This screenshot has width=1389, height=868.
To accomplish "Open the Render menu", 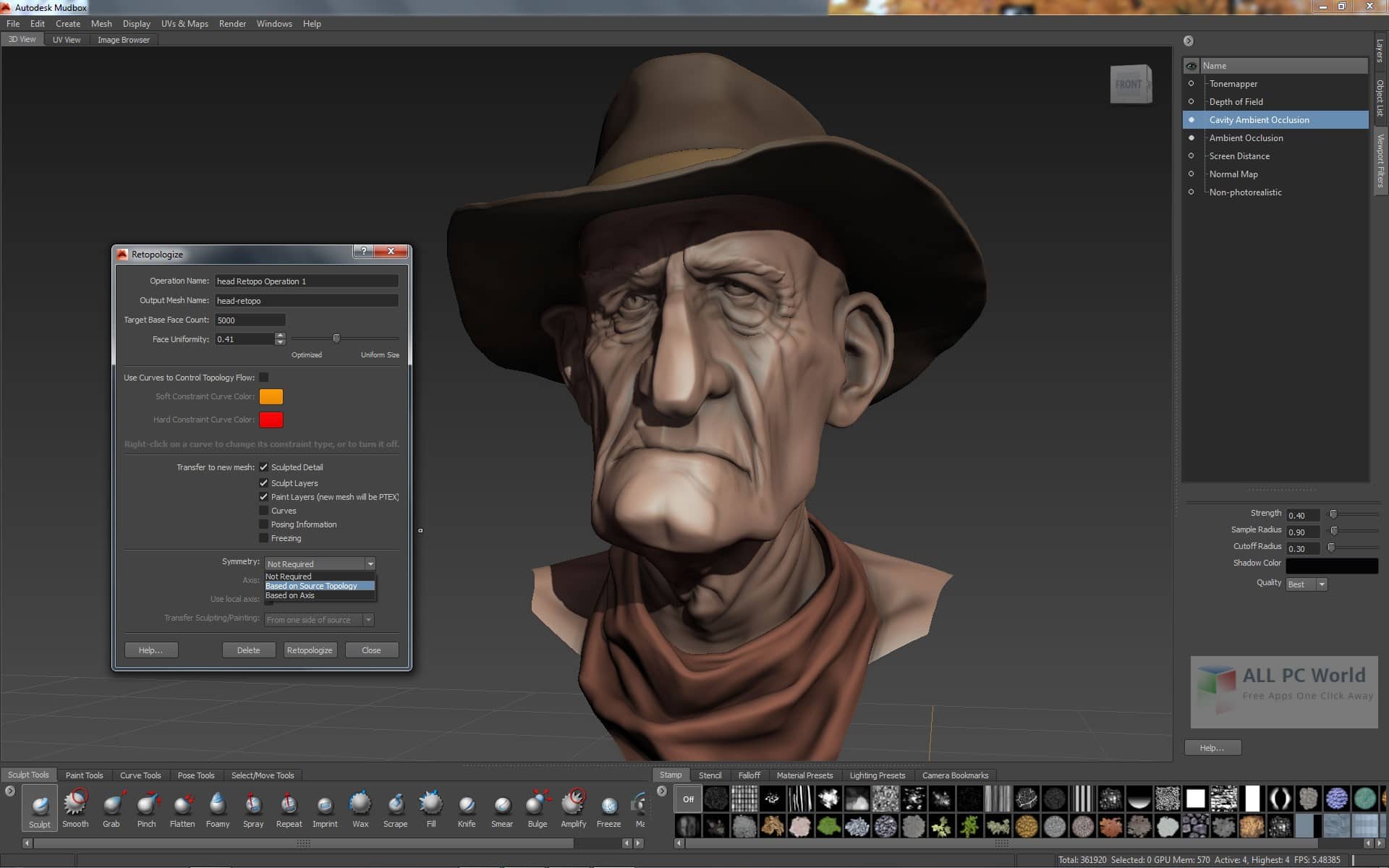I will pyautogui.click(x=232, y=24).
